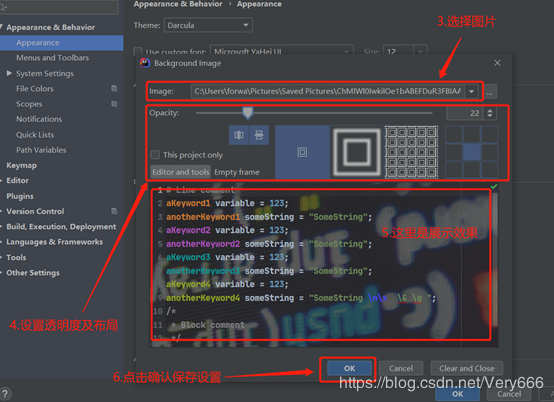Confirm the Background Image dialog with OK
The image size is (554, 402).
[349, 368]
